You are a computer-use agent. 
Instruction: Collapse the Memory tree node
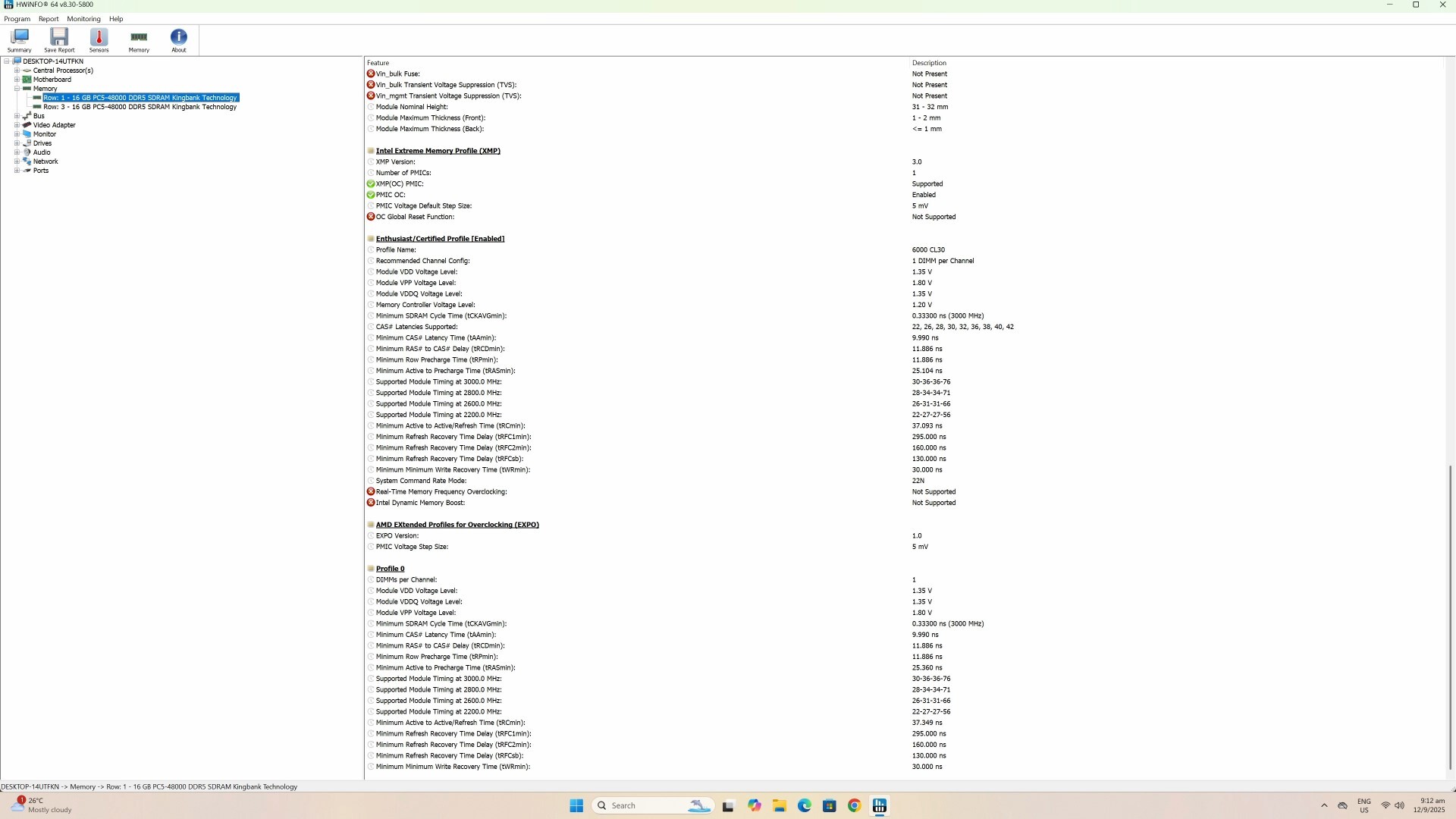pos(17,89)
